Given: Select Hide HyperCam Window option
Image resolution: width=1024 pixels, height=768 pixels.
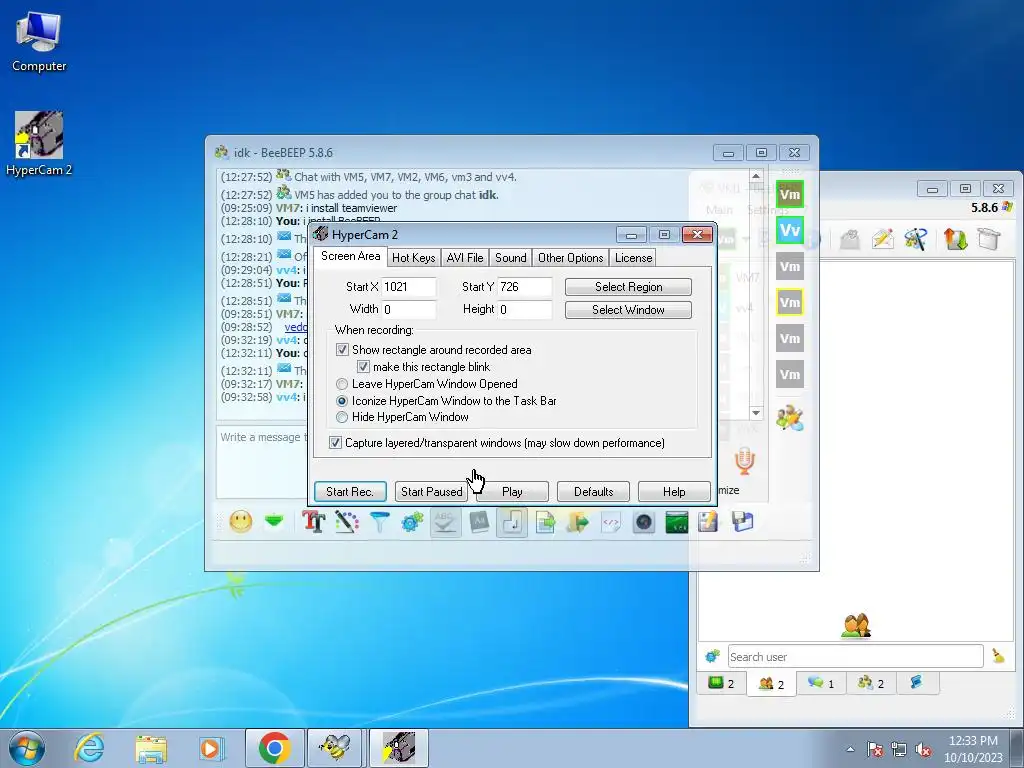Looking at the screenshot, I should click(342, 417).
